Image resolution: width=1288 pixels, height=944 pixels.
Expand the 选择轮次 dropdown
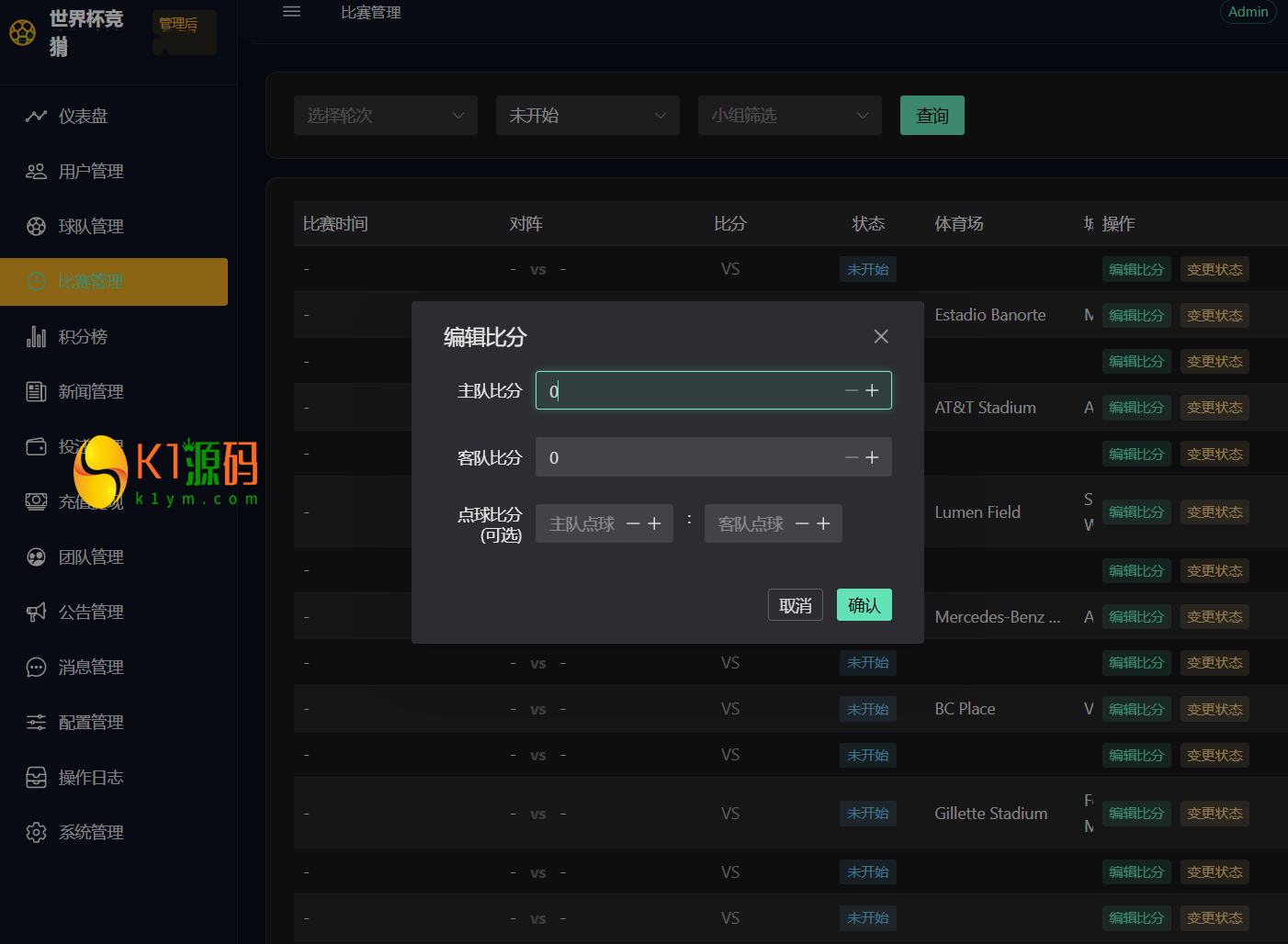point(386,116)
